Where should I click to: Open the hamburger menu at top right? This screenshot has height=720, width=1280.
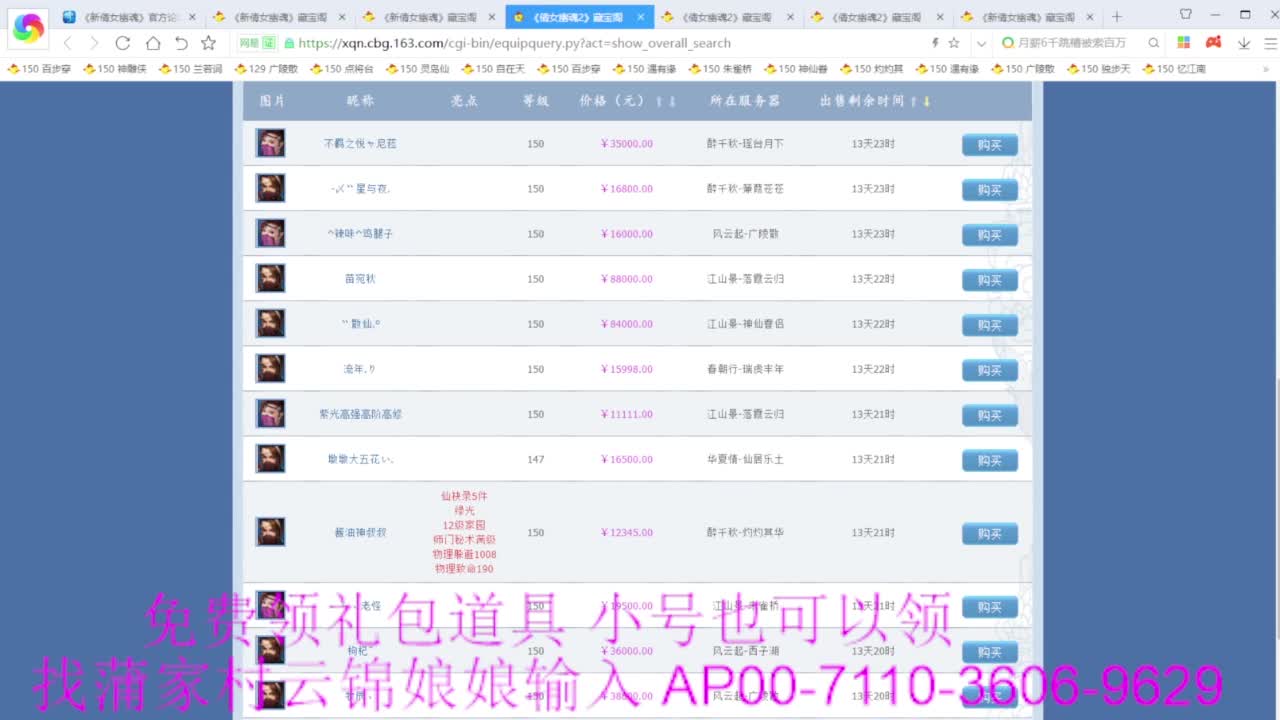click(x=1270, y=43)
